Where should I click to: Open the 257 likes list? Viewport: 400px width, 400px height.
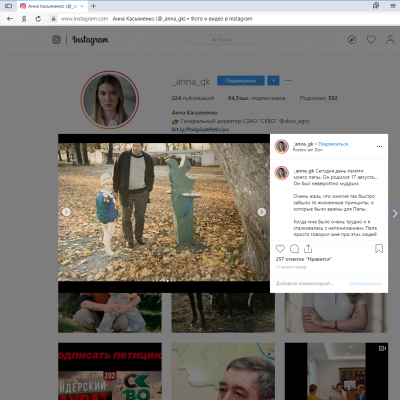pos(304,259)
